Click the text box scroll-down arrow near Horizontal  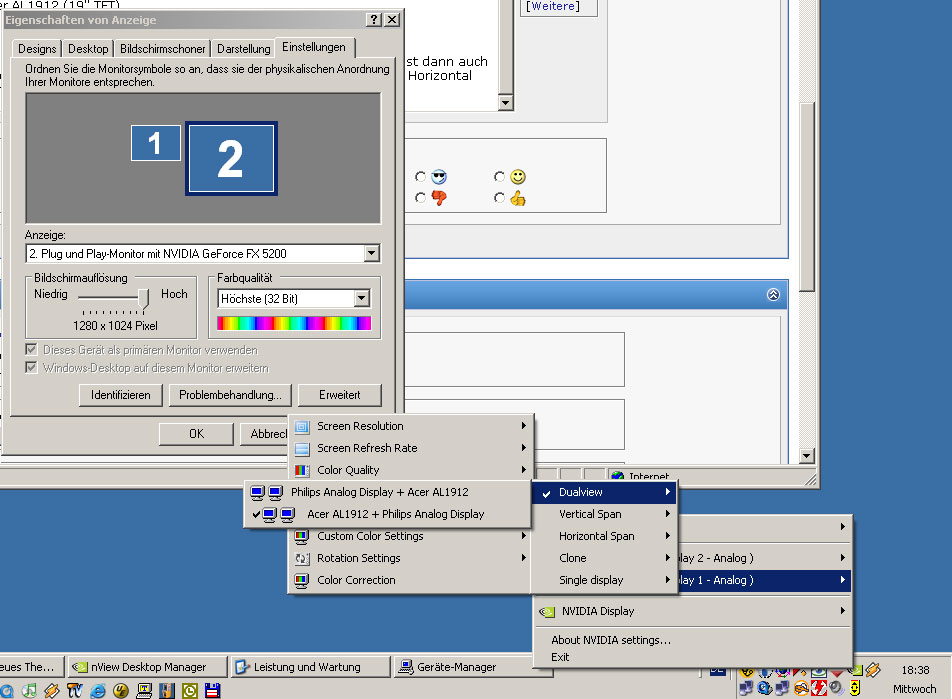[505, 103]
